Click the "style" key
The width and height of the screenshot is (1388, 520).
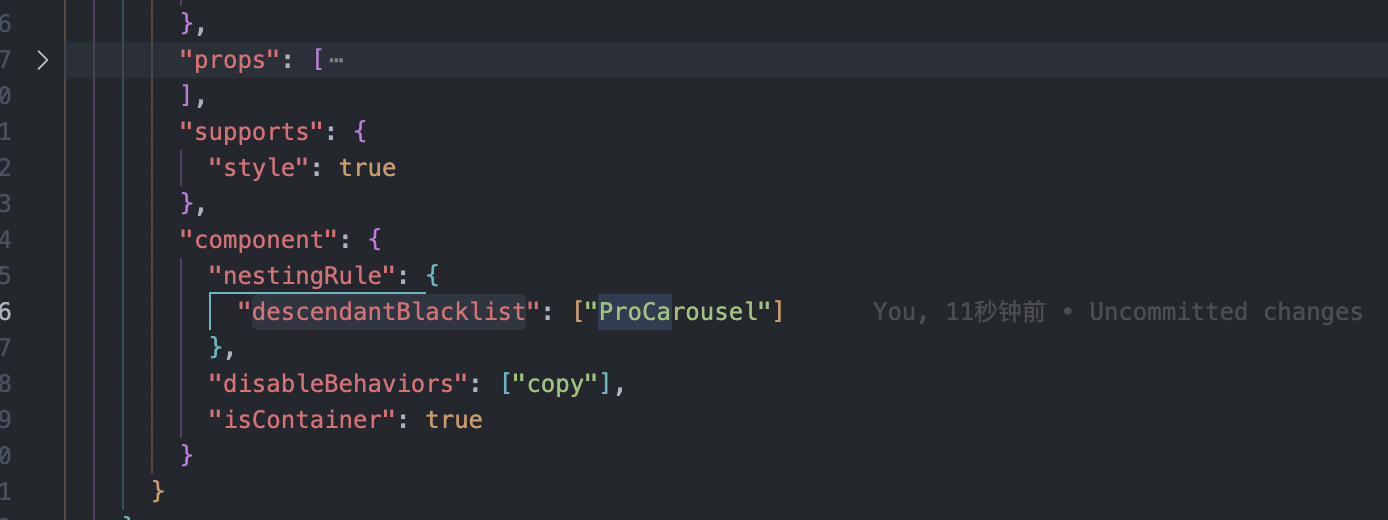pyautogui.click(x=258, y=168)
